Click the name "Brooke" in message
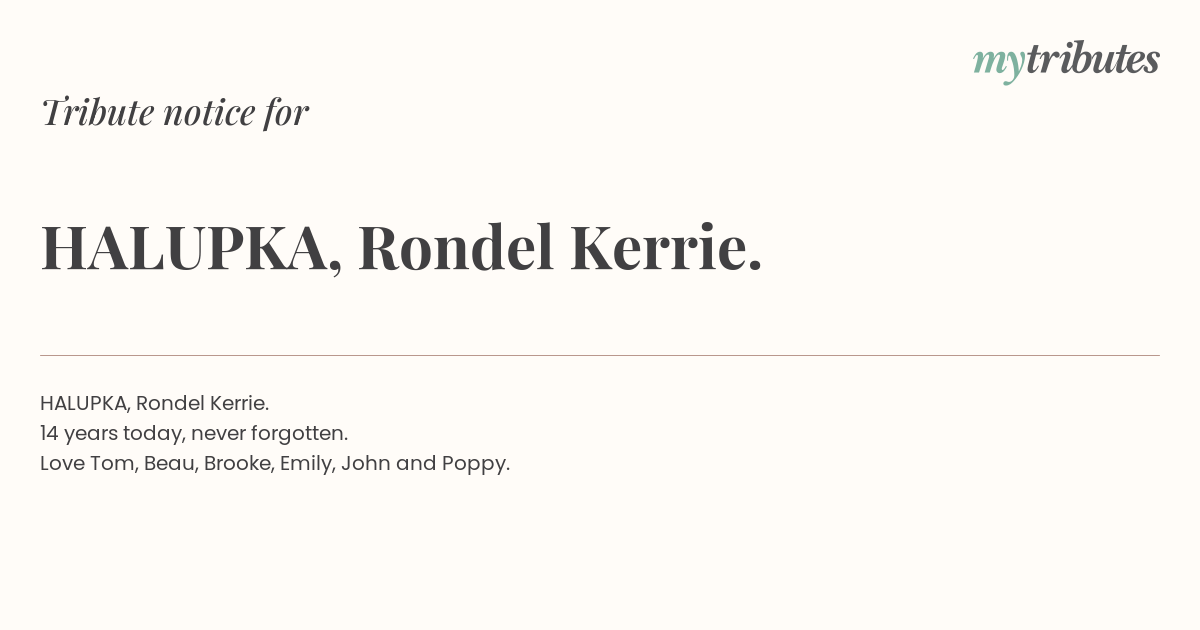This screenshot has height=630, width=1200. tap(239, 464)
